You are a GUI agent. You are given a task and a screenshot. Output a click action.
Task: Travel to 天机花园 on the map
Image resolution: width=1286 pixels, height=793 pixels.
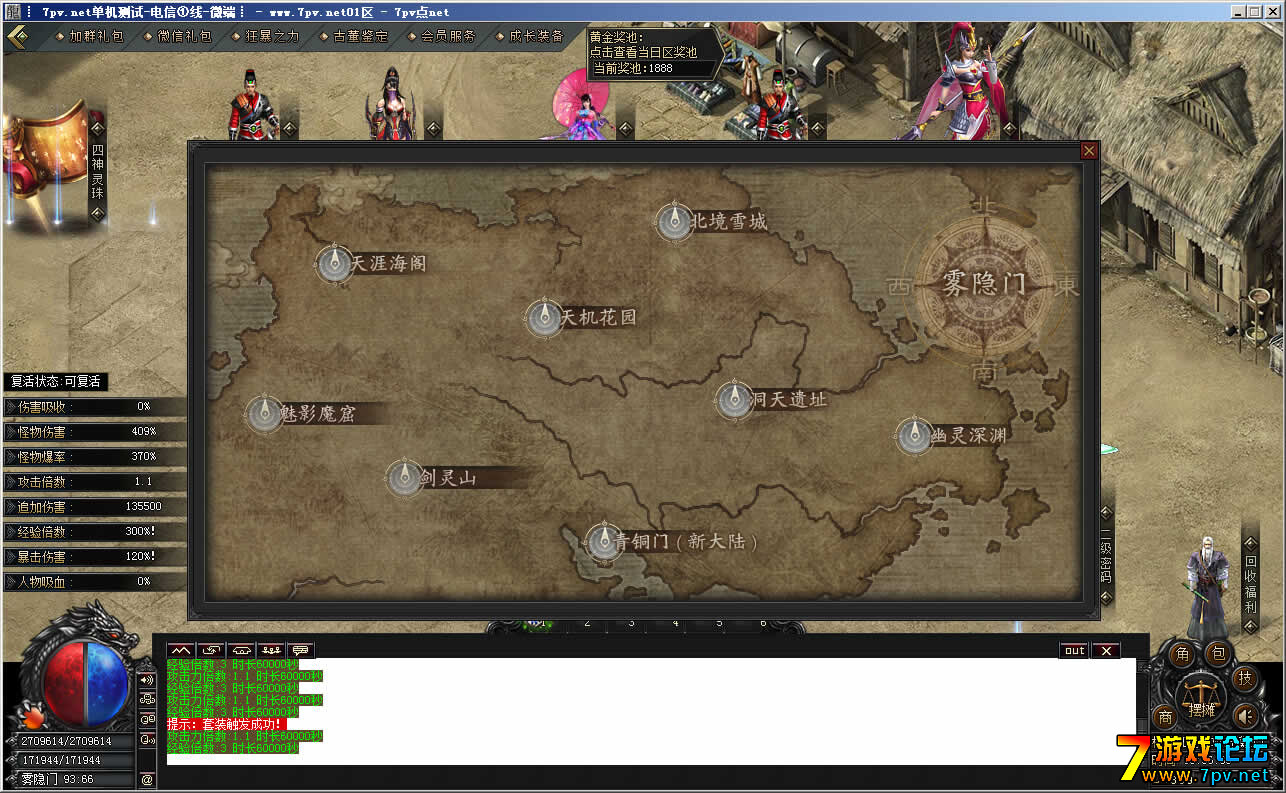tap(582, 317)
